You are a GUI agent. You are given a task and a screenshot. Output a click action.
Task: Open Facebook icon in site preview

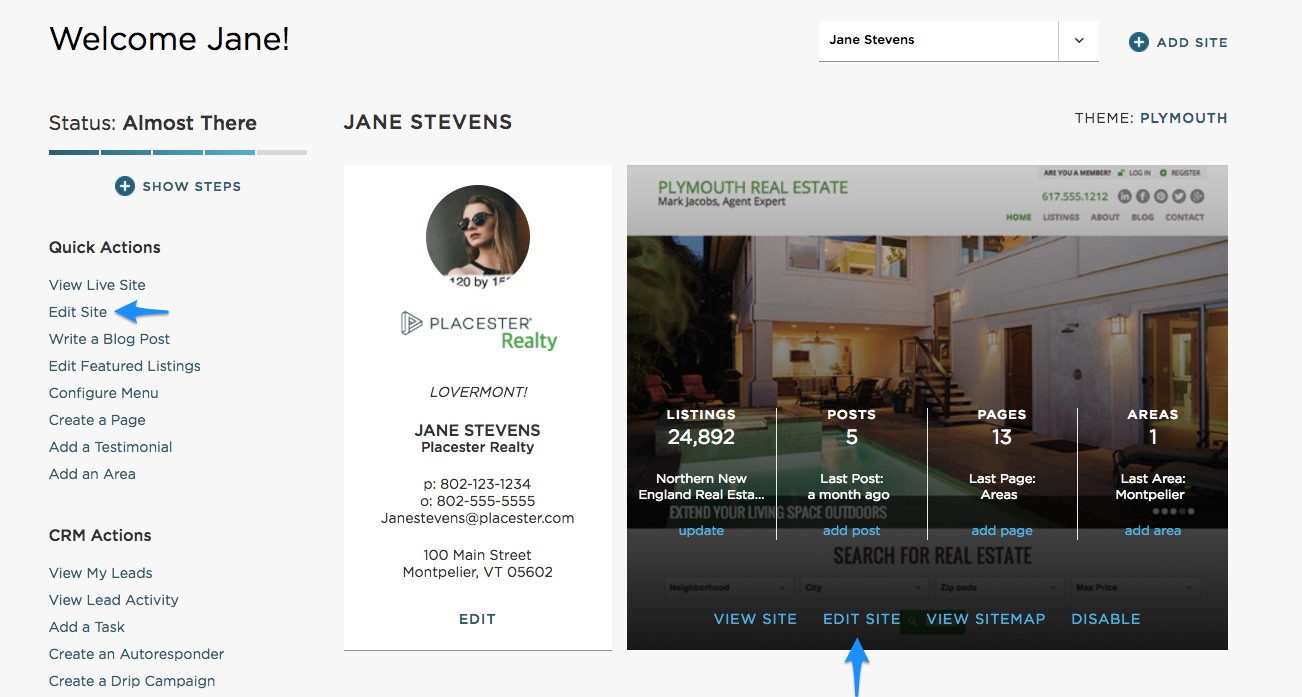1143,196
